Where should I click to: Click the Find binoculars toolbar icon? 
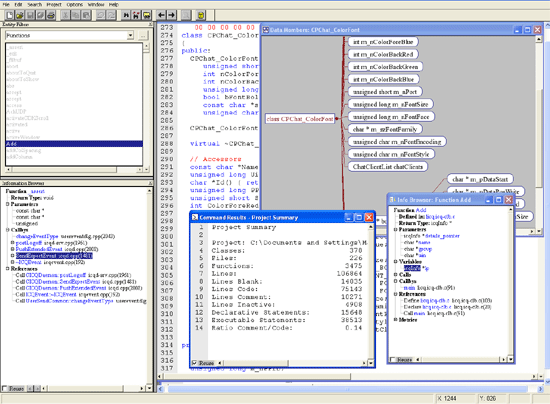[x=126, y=15]
